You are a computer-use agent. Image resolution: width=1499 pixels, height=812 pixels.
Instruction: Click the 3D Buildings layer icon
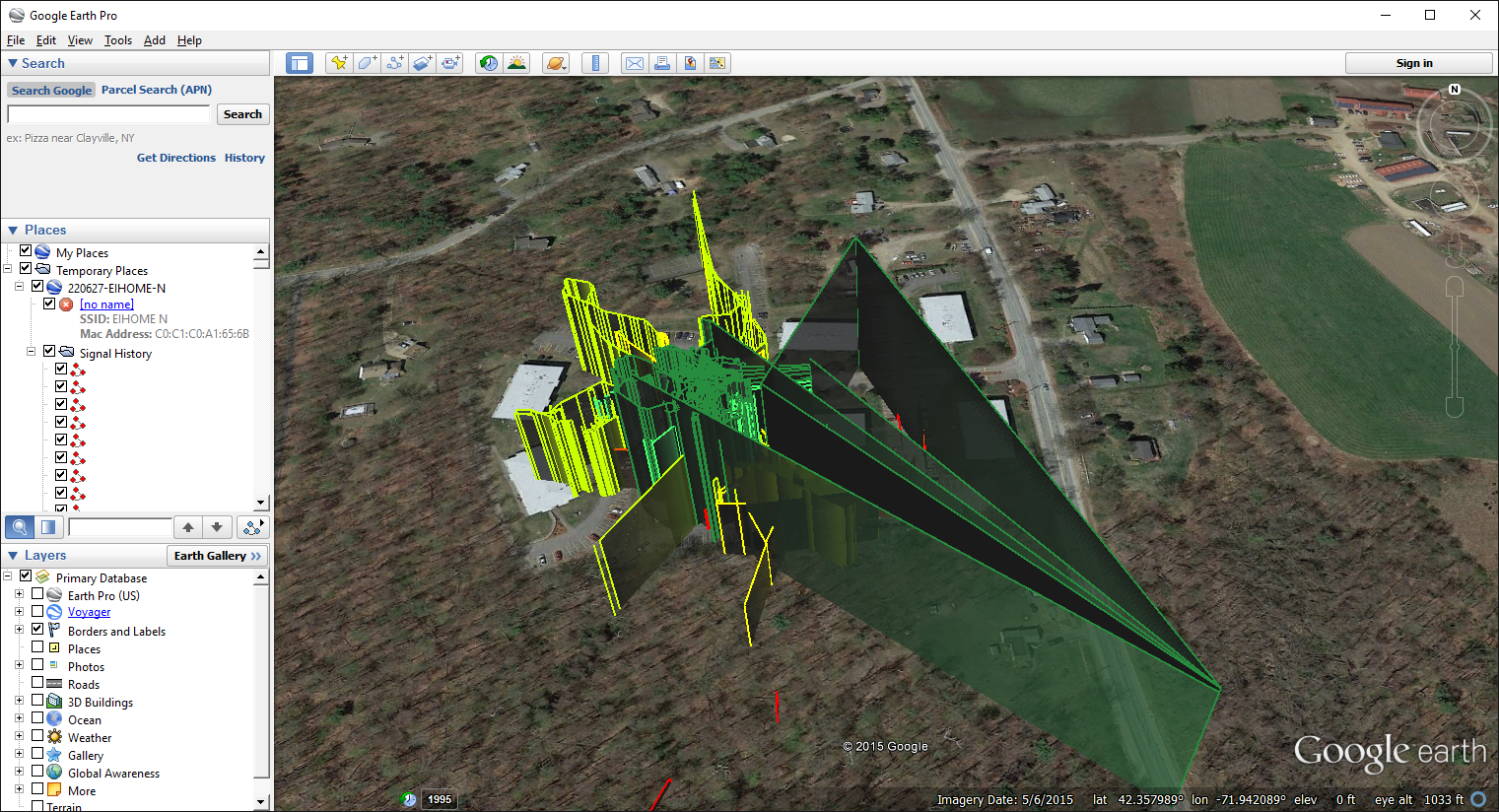(55, 702)
